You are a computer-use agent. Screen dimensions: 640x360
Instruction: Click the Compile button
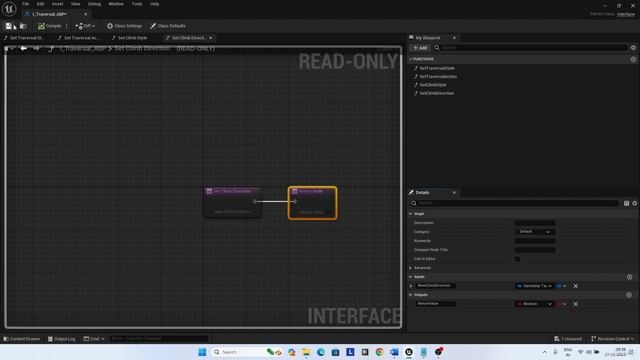(50, 26)
